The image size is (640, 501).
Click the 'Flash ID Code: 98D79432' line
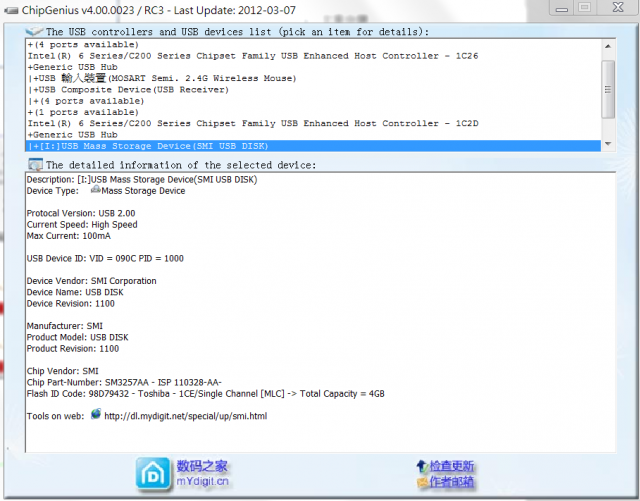(x=206, y=394)
